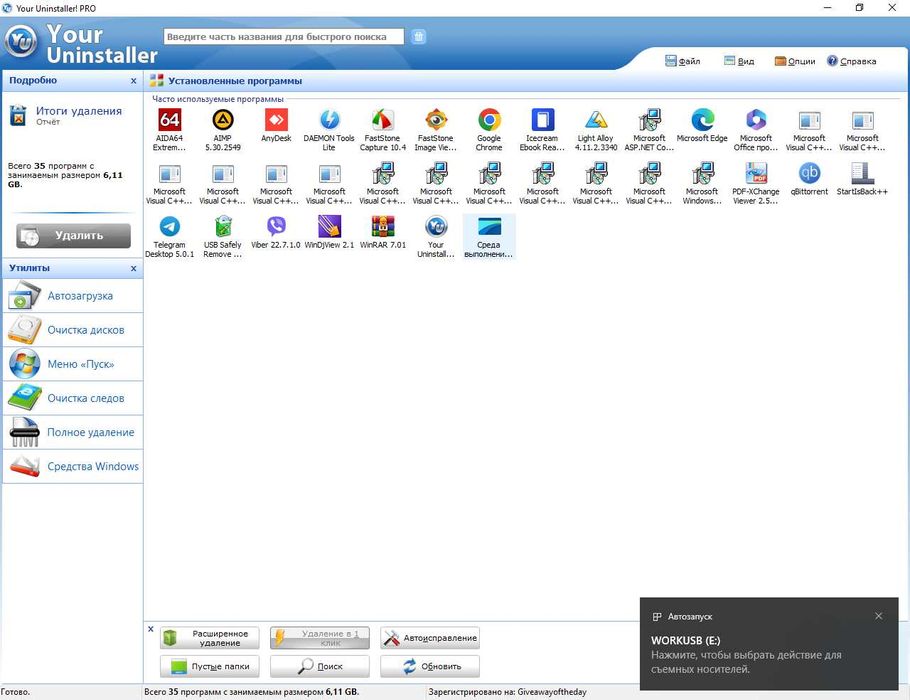Open the Итоги удаления report
This screenshot has width=910, height=700.
pos(78,111)
